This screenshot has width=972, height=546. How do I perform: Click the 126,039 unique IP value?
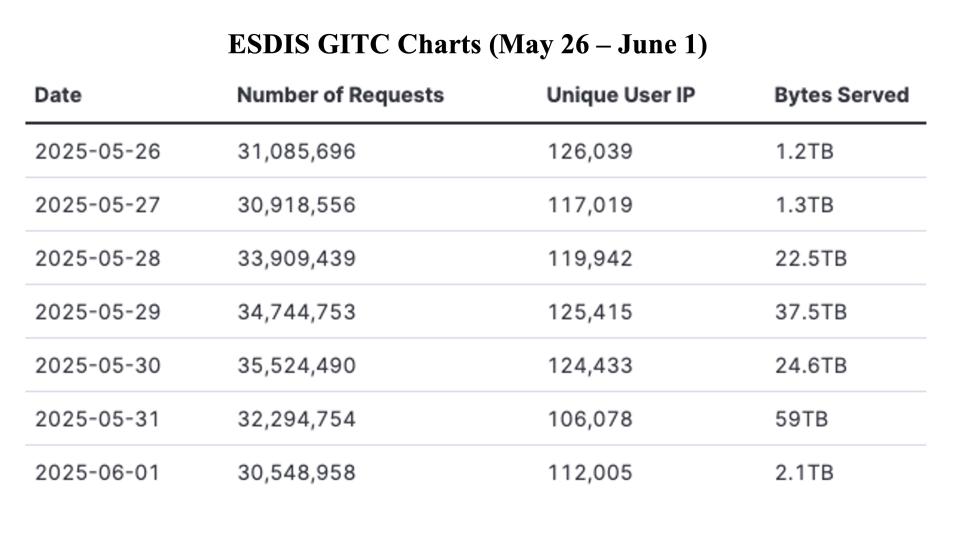point(590,151)
